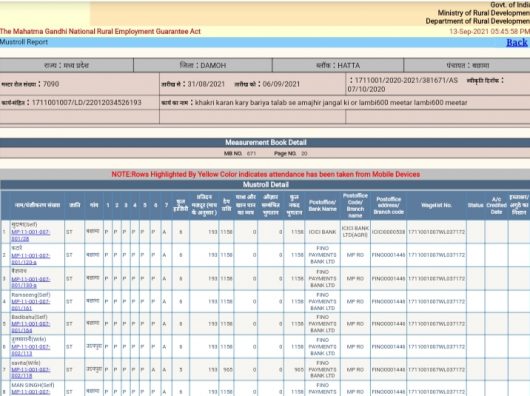Open the job card link in row 1

pyautogui.click(x=30, y=236)
